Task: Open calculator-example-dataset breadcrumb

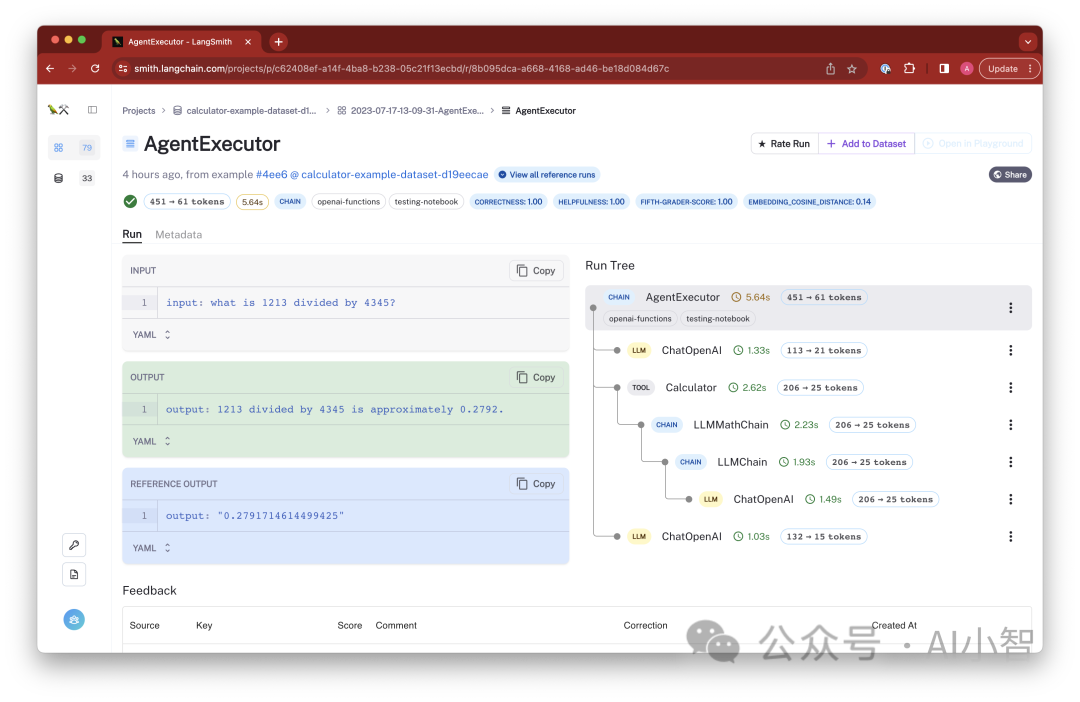Action: (x=245, y=110)
